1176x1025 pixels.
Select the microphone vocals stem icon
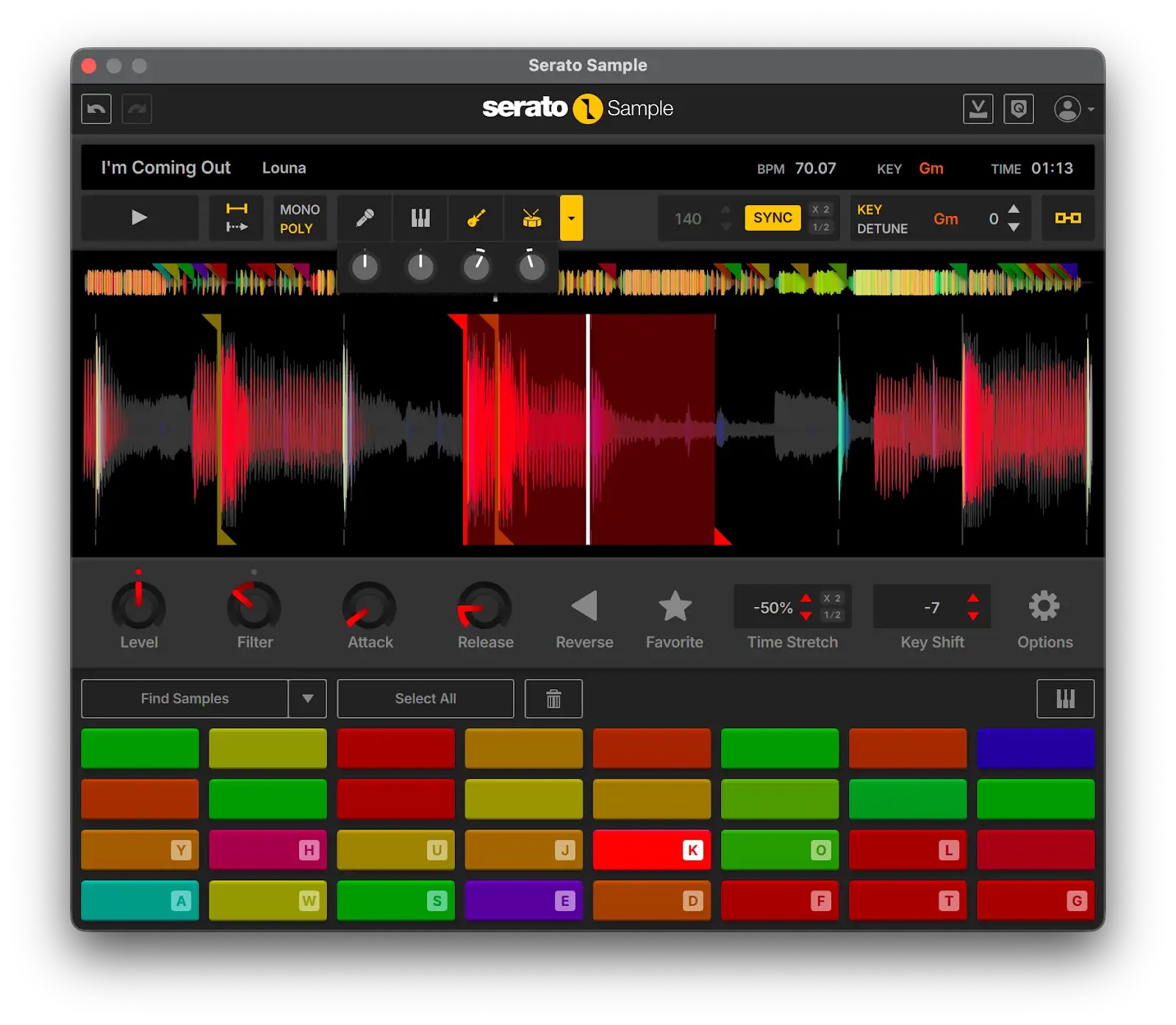point(365,218)
